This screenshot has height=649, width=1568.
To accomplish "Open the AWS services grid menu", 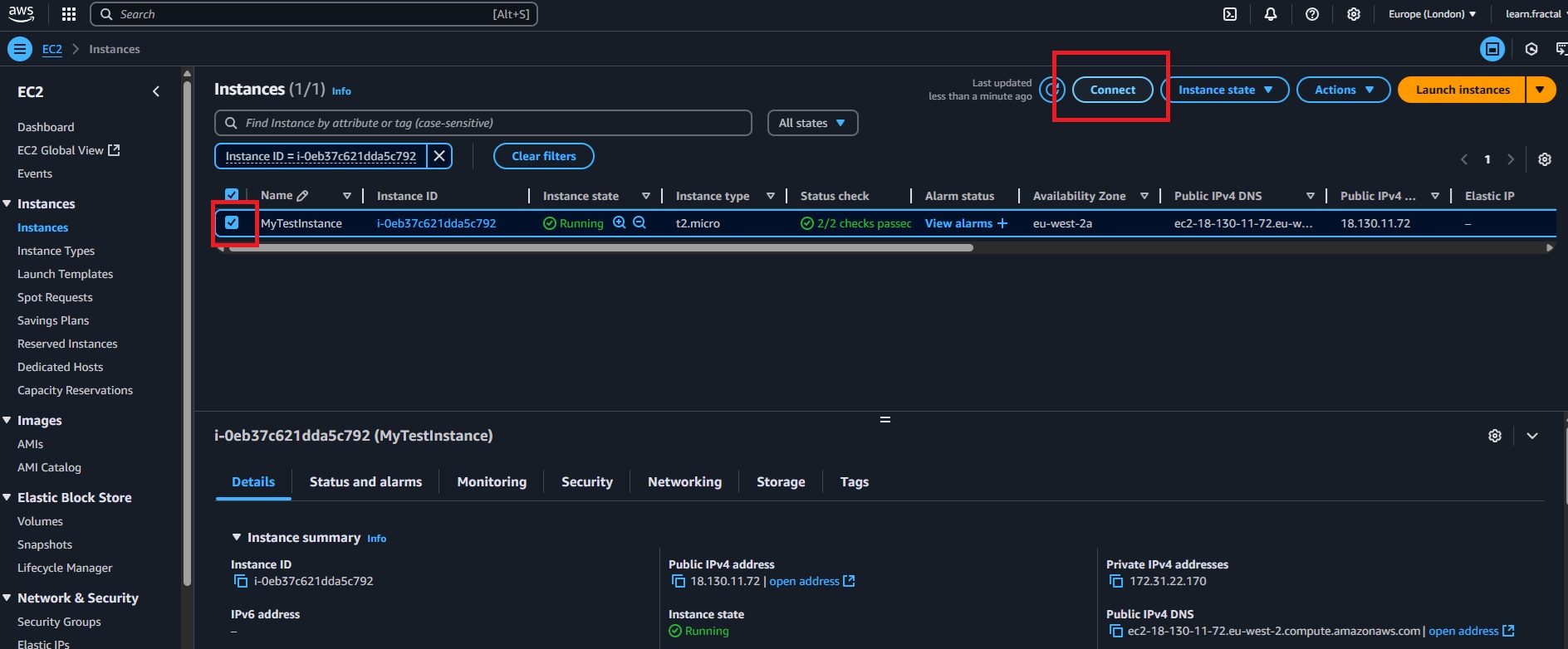I will (x=69, y=14).
